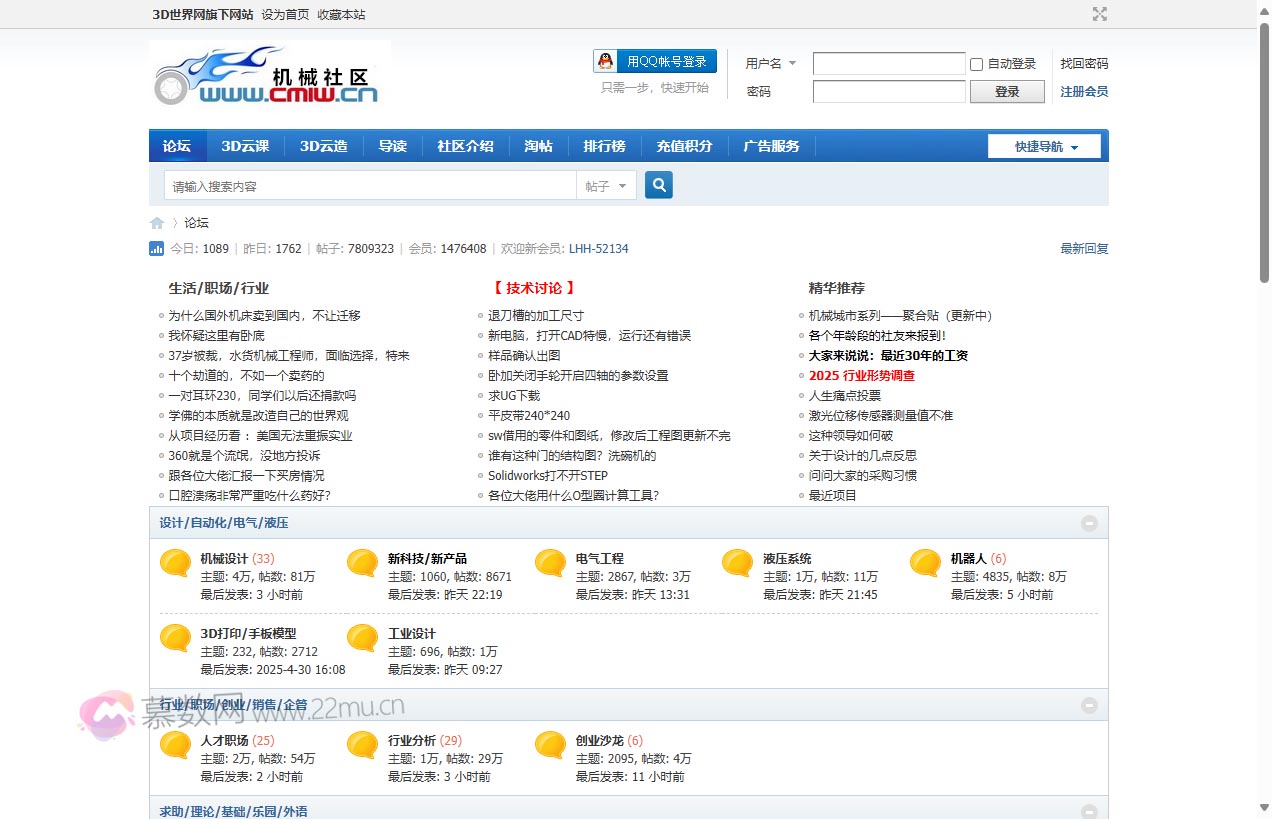Click the 登录 button

1007,92
